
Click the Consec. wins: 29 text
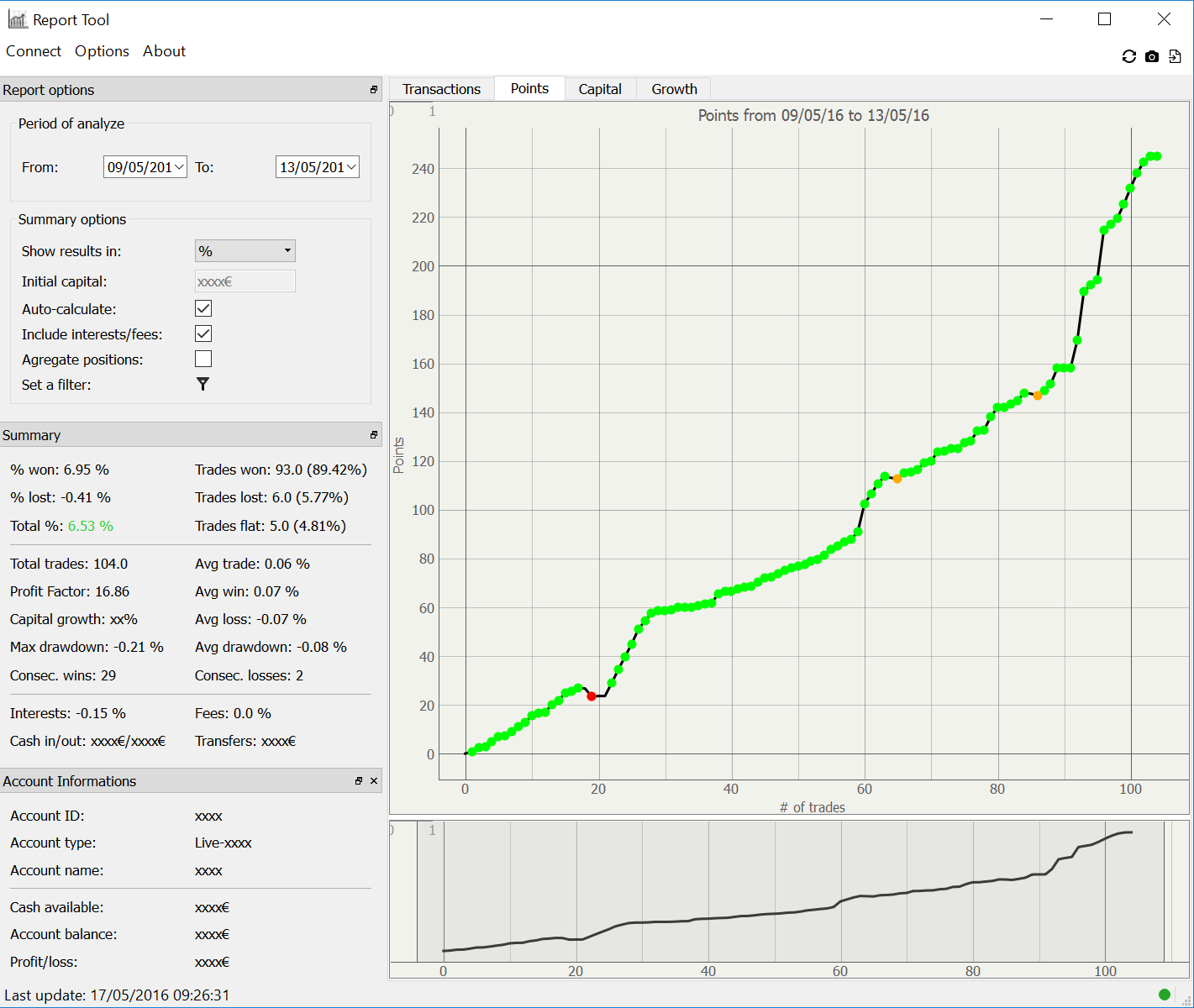[63, 675]
